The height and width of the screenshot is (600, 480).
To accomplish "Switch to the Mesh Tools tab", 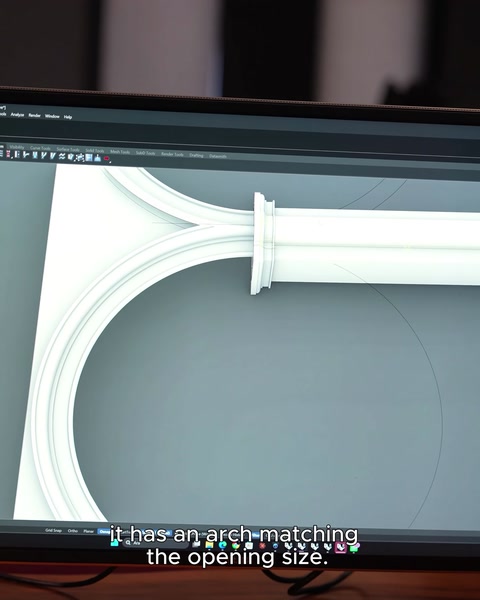I will (x=120, y=152).
